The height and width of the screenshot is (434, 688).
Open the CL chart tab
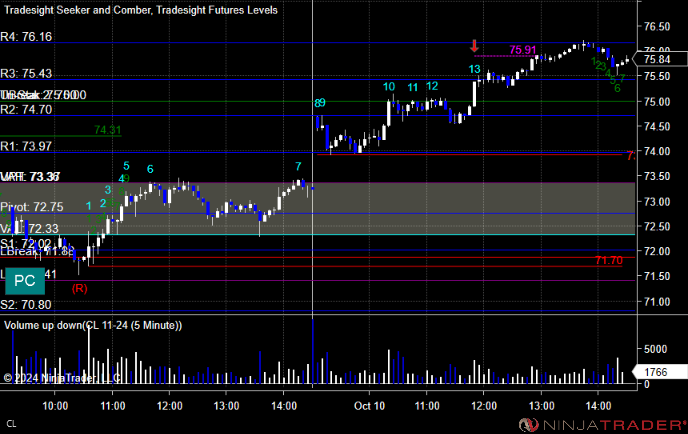[x=11, y=424]
